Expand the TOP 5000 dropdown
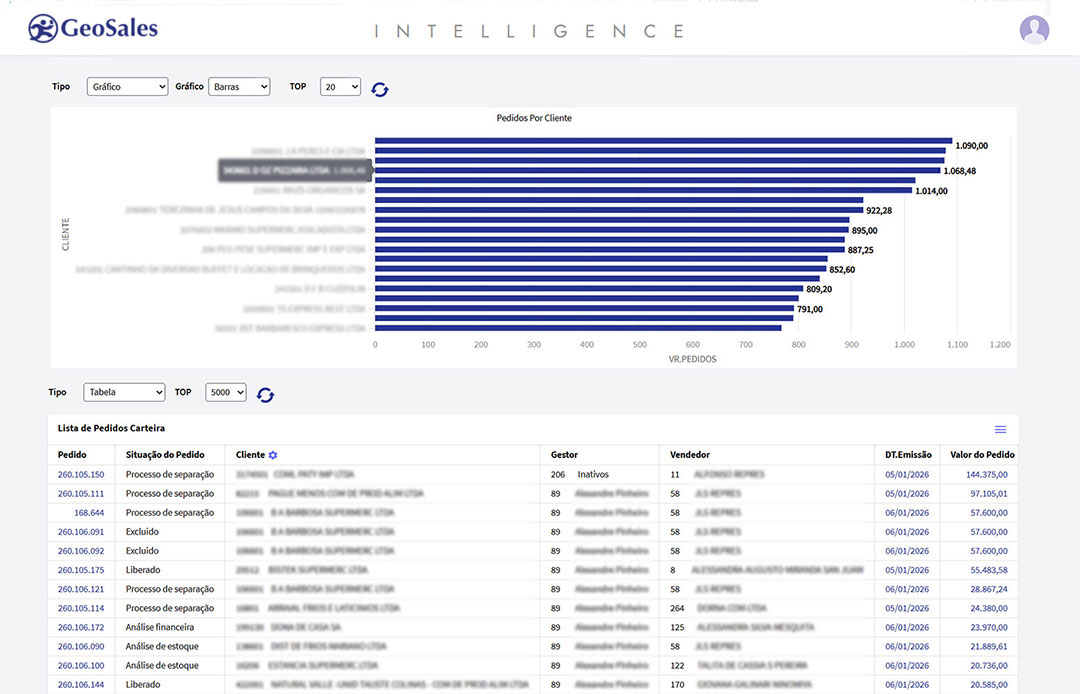Screen dimensions: 1080x694 [225, 392]
